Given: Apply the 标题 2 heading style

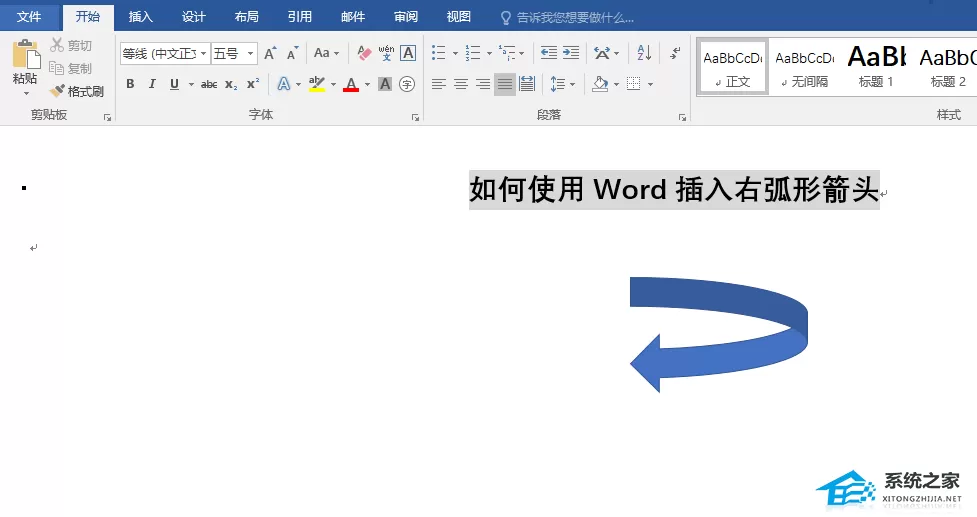Looking at the screenshot, I should coord(947,67).
